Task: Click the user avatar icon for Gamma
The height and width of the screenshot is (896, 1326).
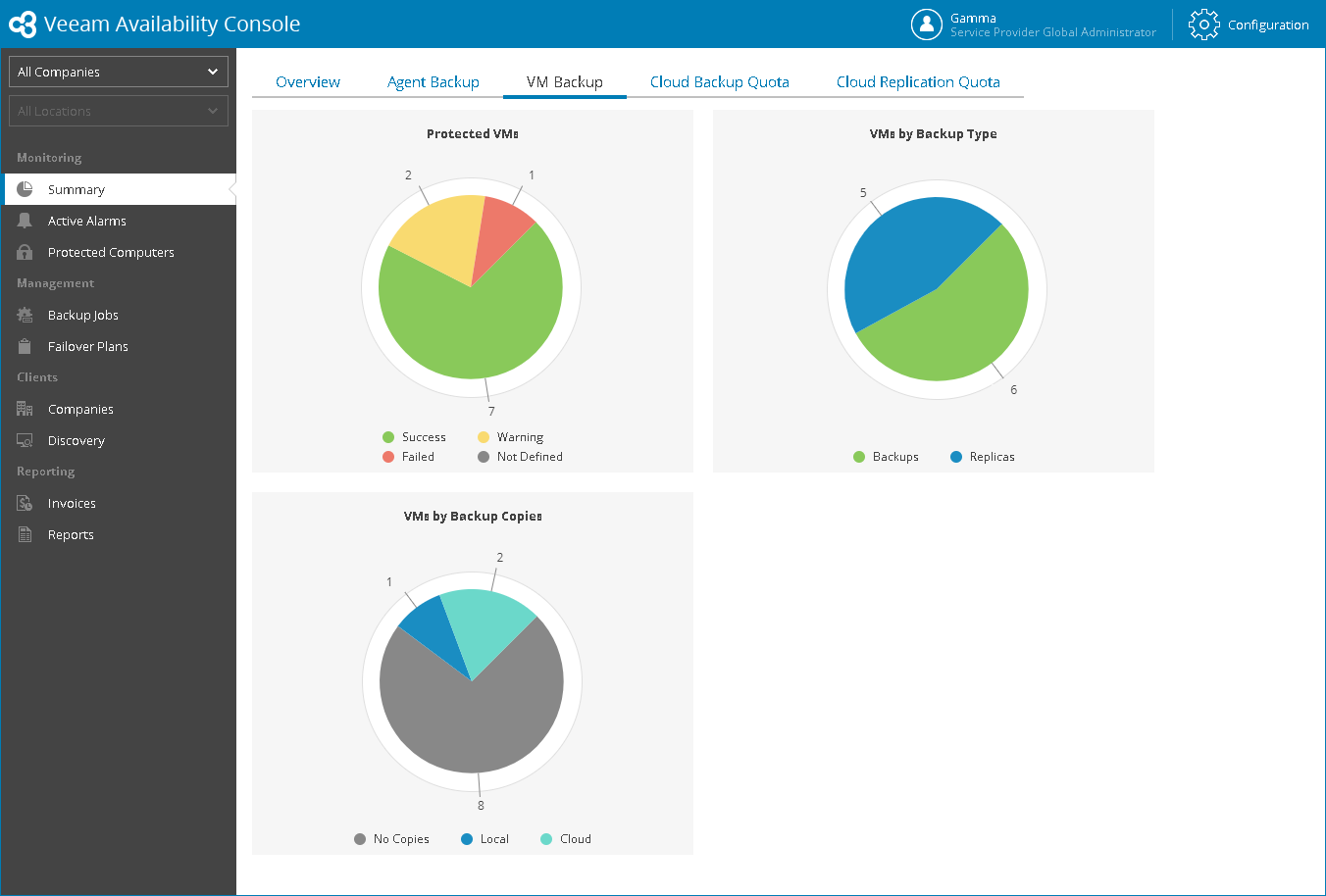Action: point(926,25)
